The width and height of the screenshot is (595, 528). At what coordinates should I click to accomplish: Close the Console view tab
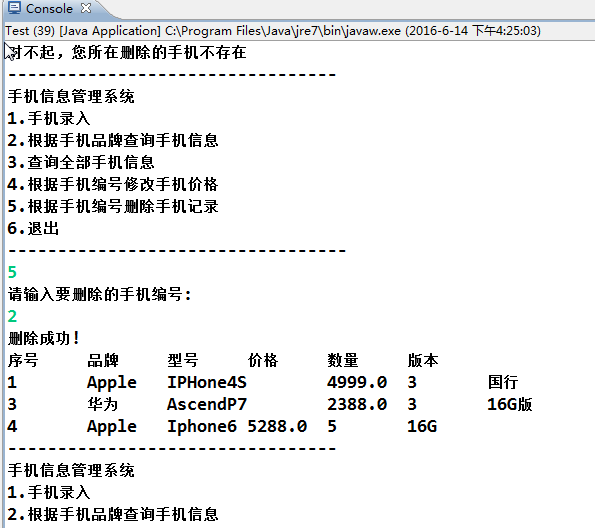[x=86, y=8]
